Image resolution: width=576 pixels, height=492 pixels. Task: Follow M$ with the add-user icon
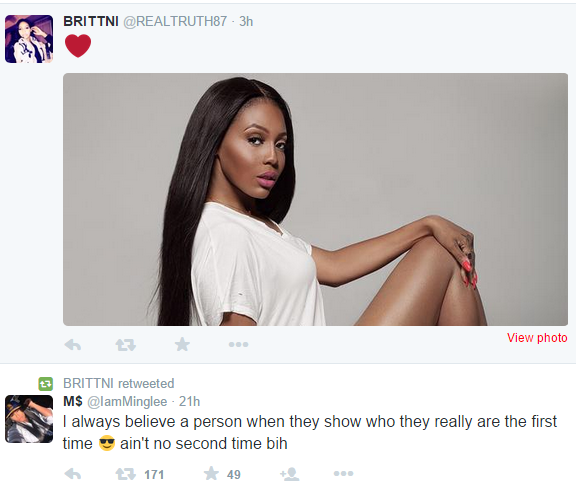coord(289,474)
